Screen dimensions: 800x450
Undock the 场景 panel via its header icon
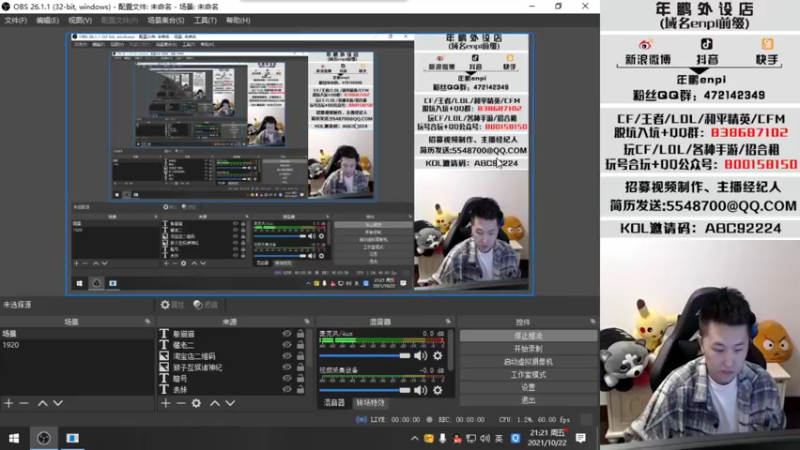(148, 321)
